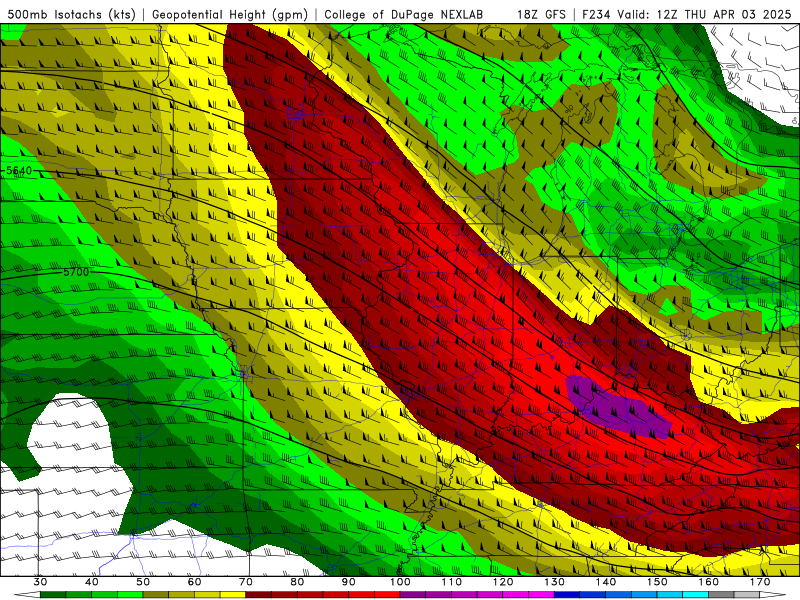Image resolution: width=800 pixels, height=600 pixels.
Task: Click the 50 knot legend value
Action: [x=143, y=582]
